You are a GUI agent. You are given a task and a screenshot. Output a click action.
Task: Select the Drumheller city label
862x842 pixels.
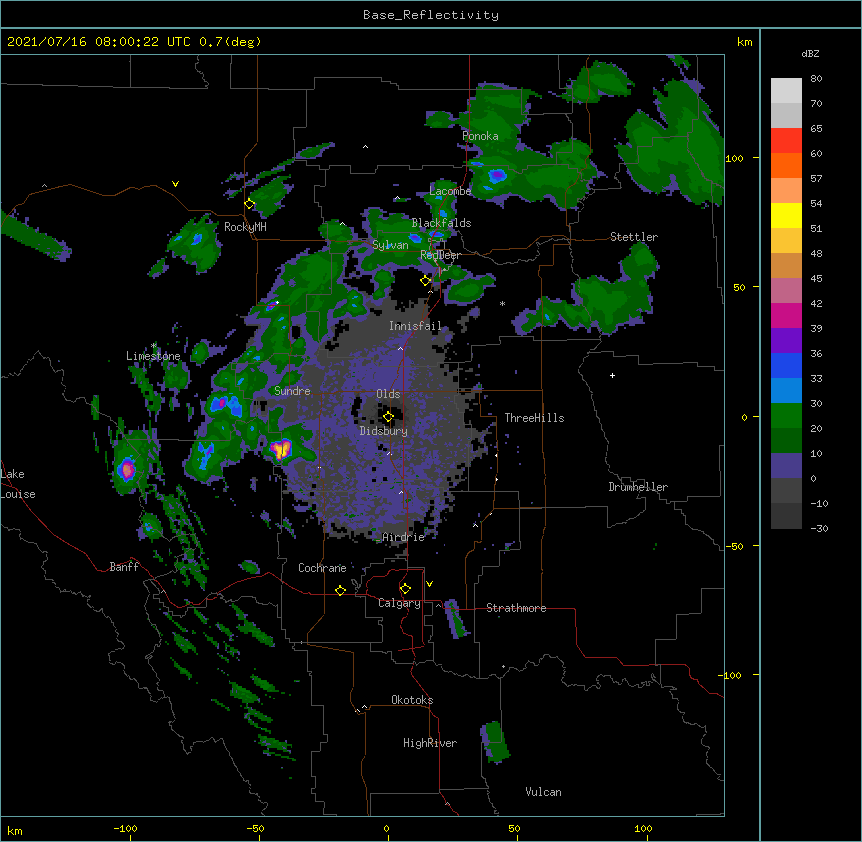click(638, 487)
